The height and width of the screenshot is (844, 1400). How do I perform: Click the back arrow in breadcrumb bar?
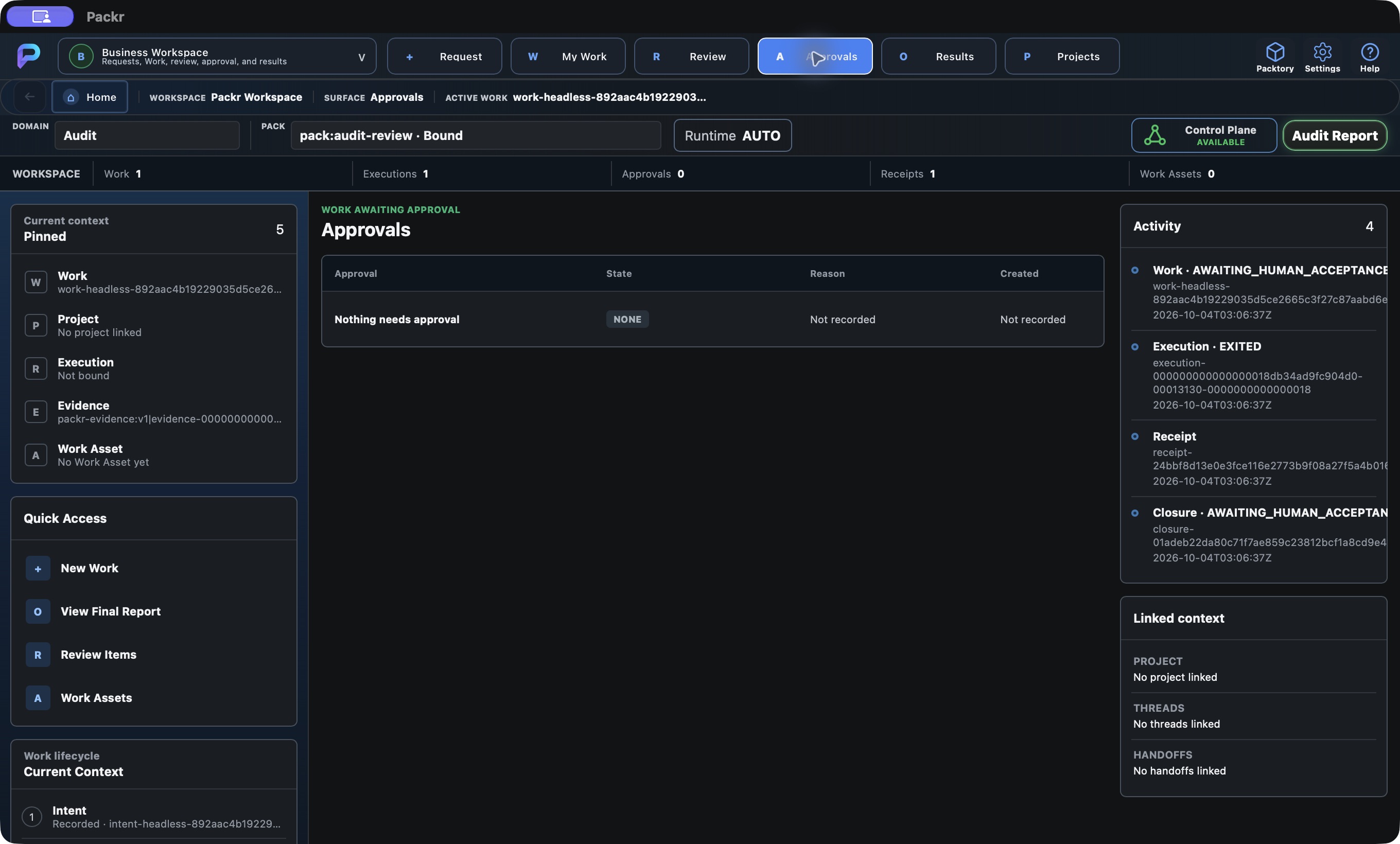tap(29, 97)
